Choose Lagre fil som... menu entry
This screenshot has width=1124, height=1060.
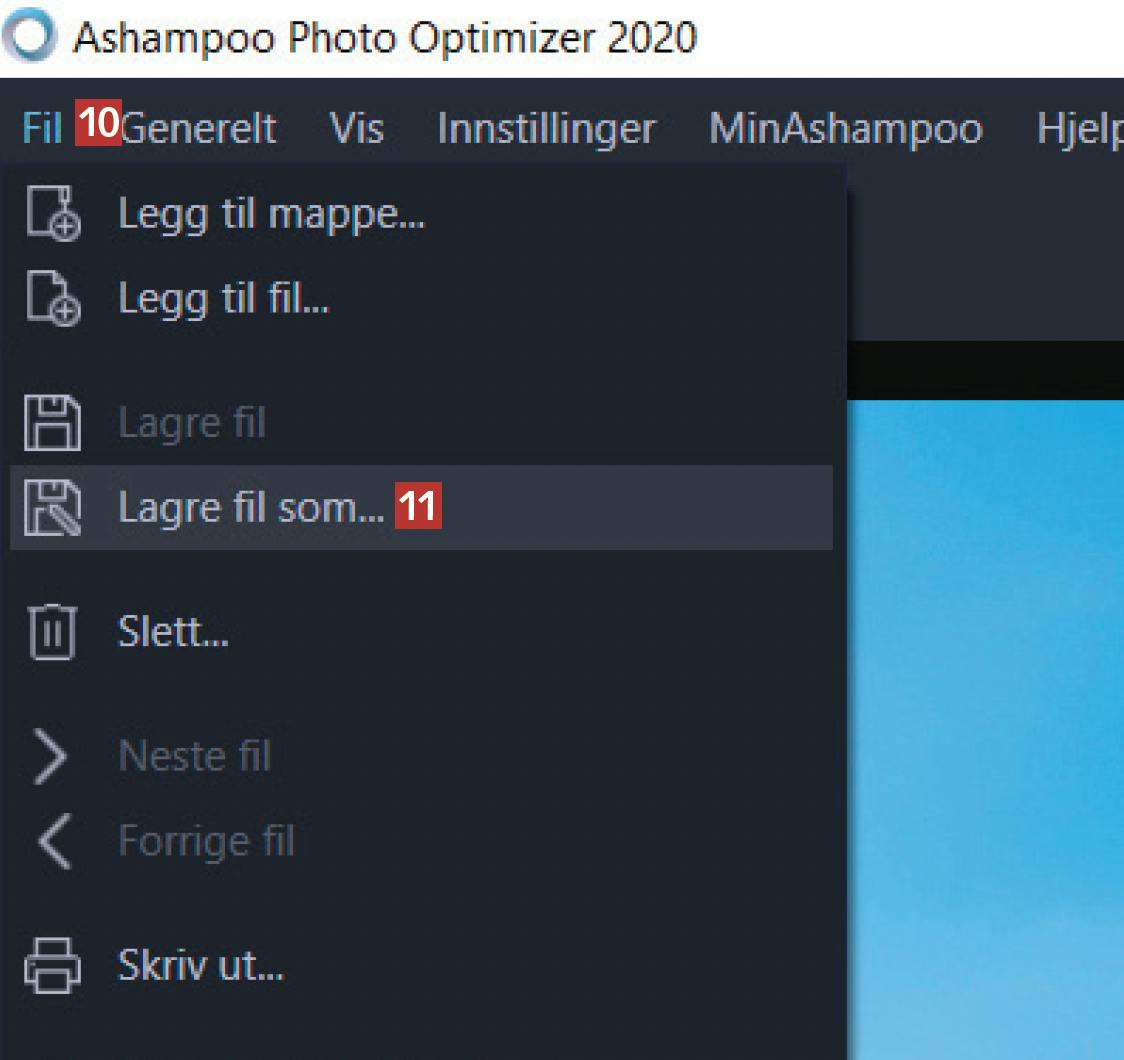250,507
